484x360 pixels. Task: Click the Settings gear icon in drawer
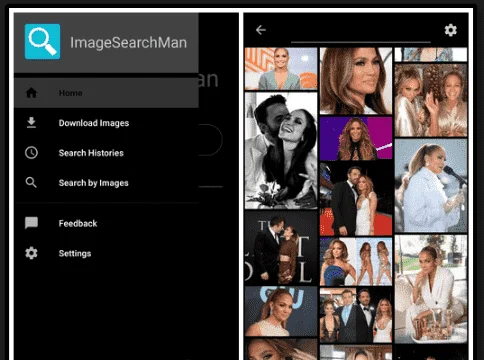click(31, 253)
